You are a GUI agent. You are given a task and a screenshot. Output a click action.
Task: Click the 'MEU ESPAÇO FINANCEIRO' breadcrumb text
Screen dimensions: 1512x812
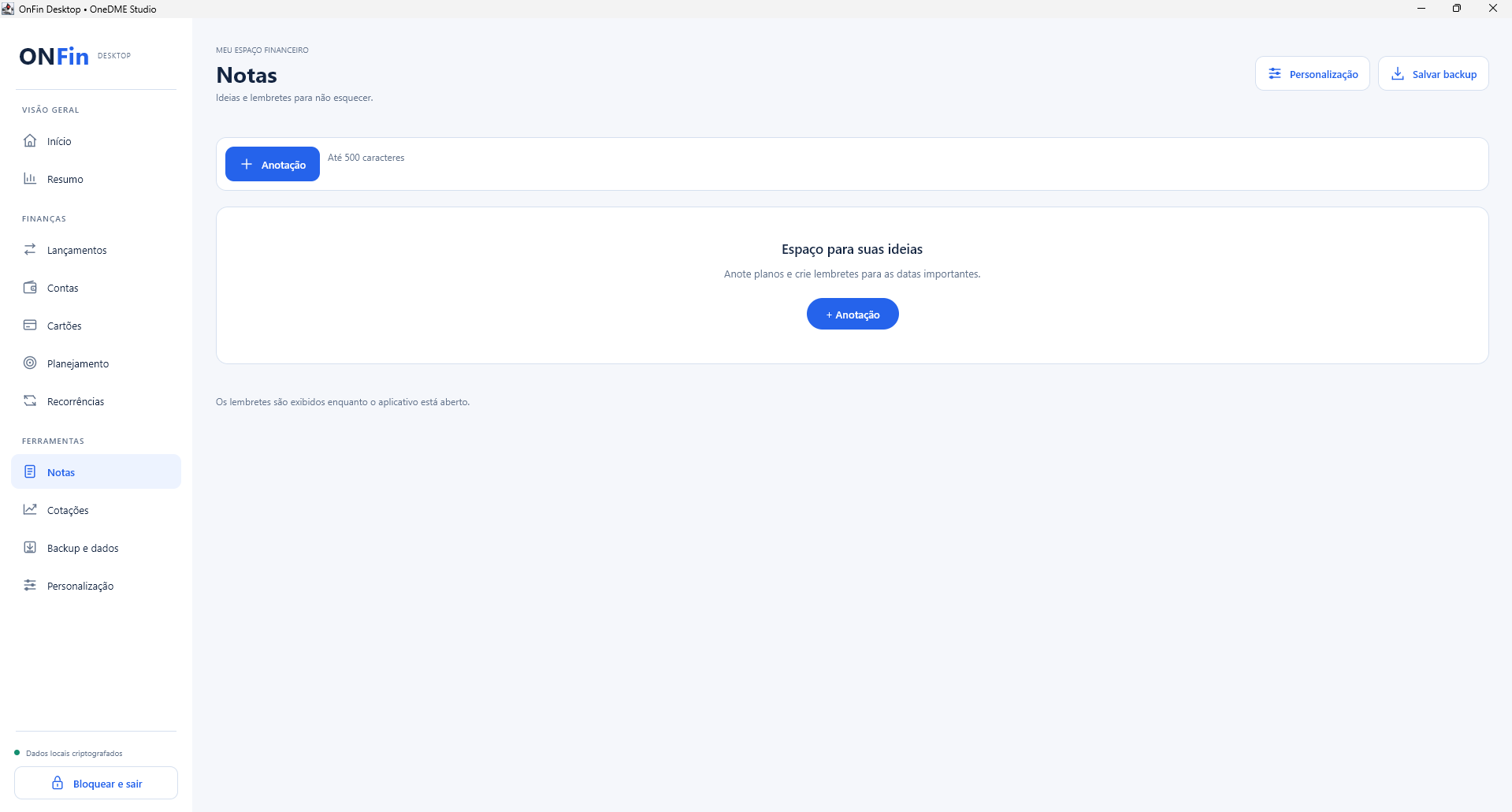point(262,50)
